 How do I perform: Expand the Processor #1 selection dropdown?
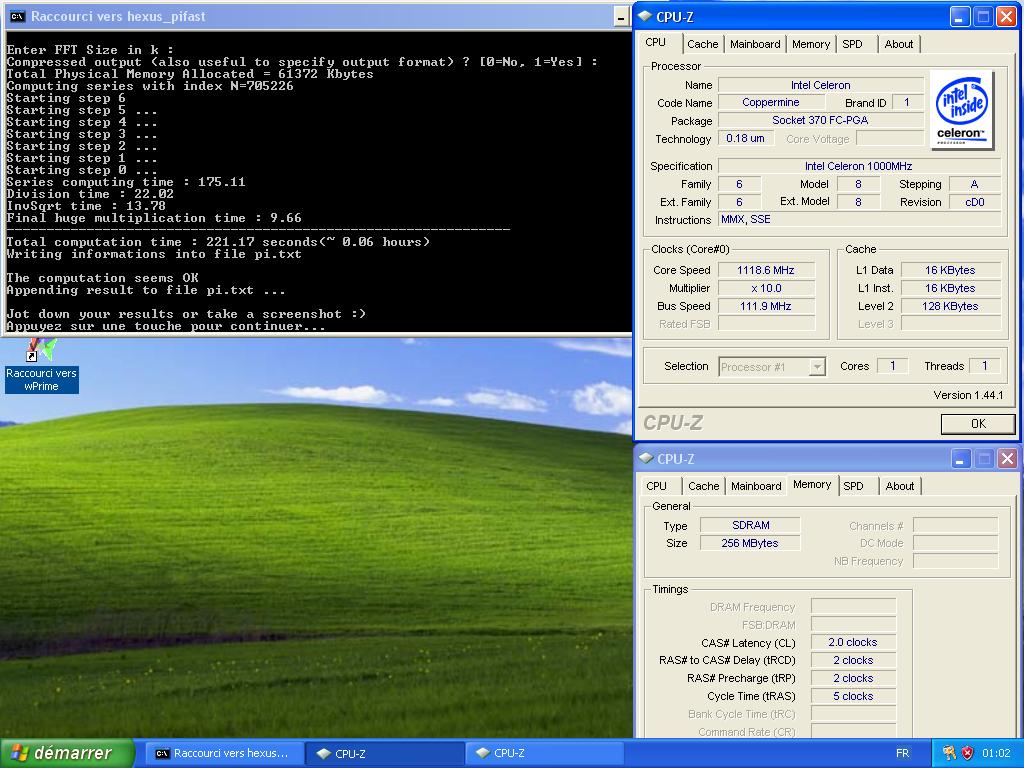pos(817,367)
